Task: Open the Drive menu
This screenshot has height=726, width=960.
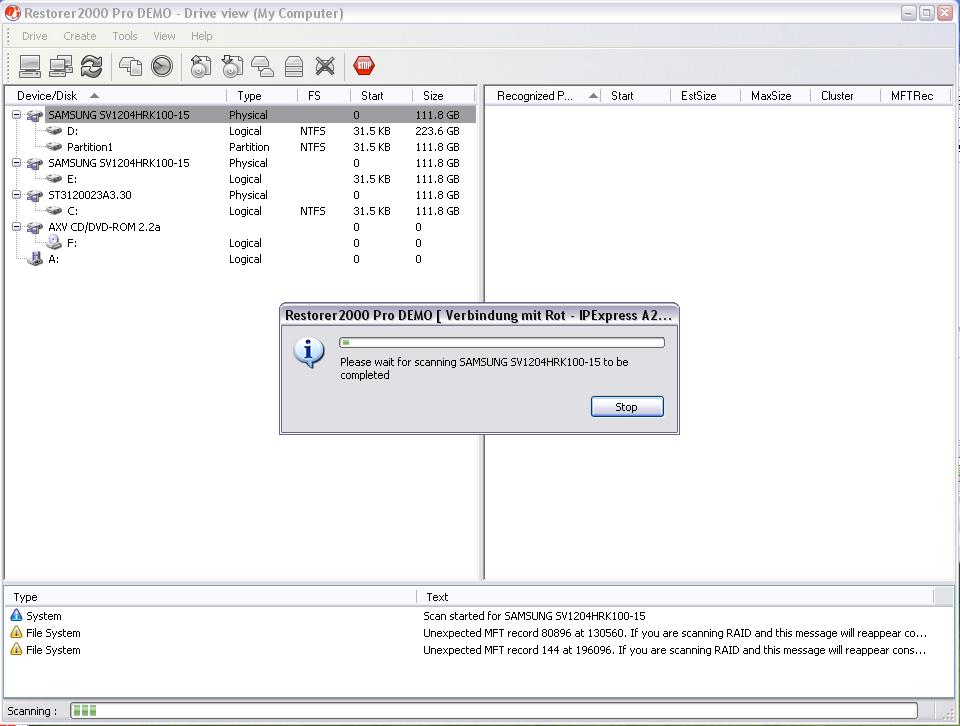Action: point(34,36)
